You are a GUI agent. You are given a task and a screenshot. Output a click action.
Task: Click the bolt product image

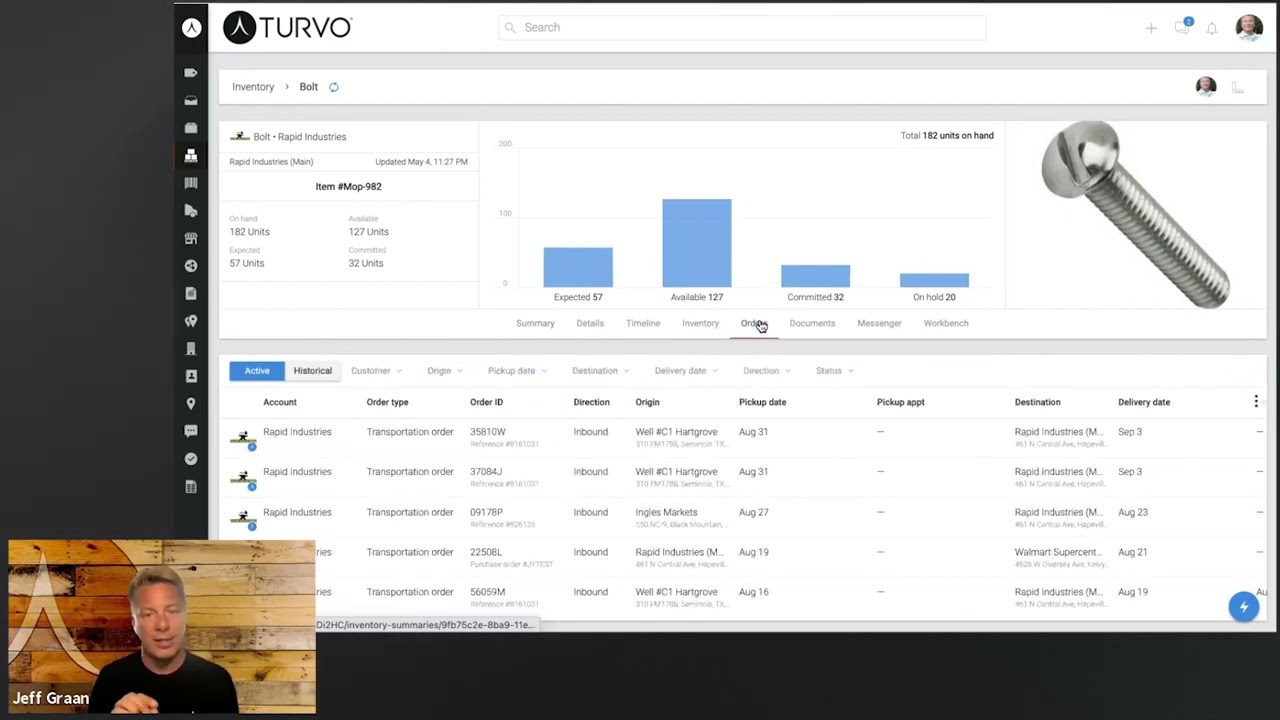(x=1134, y=214)
